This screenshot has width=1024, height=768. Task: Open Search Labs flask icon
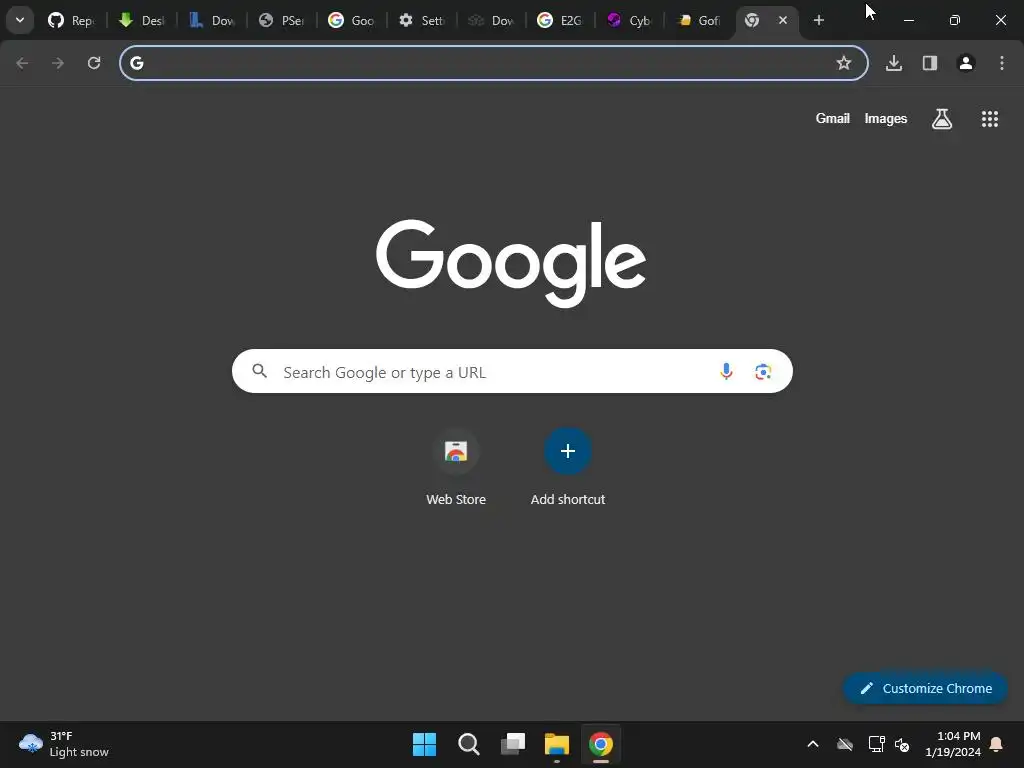(x=942, y=119)
